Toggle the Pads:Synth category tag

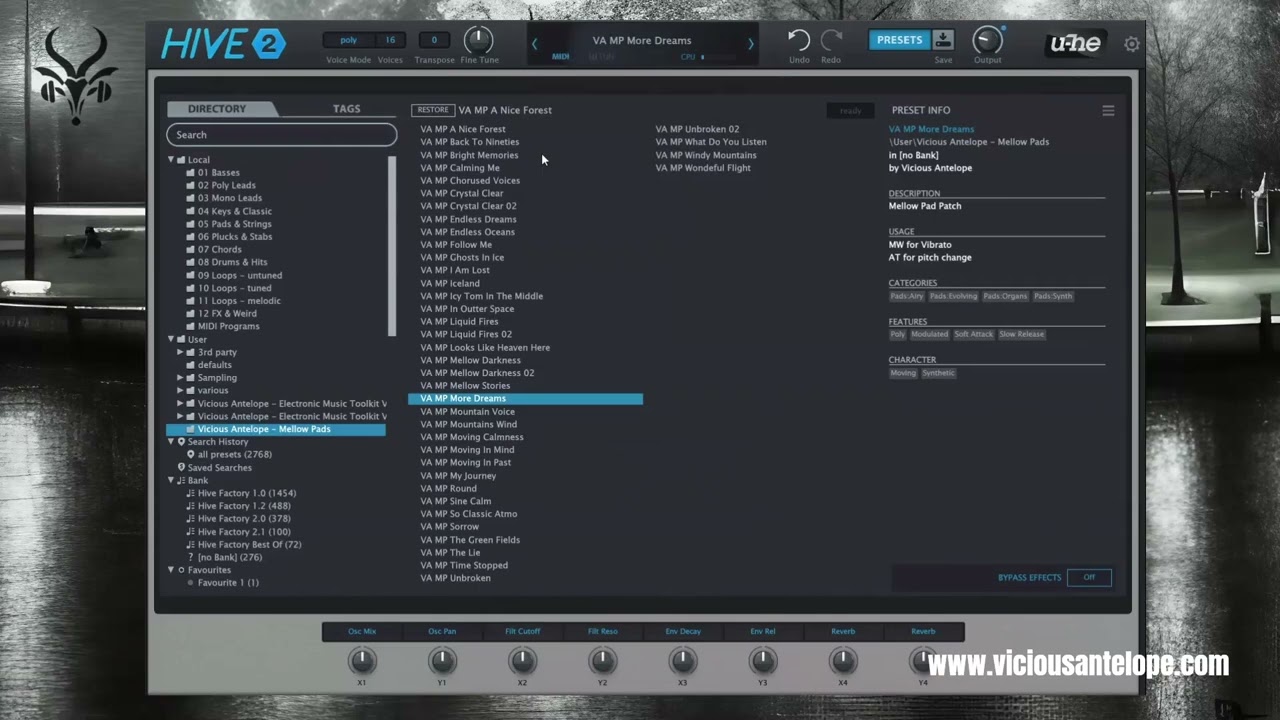coord(1053,296)
